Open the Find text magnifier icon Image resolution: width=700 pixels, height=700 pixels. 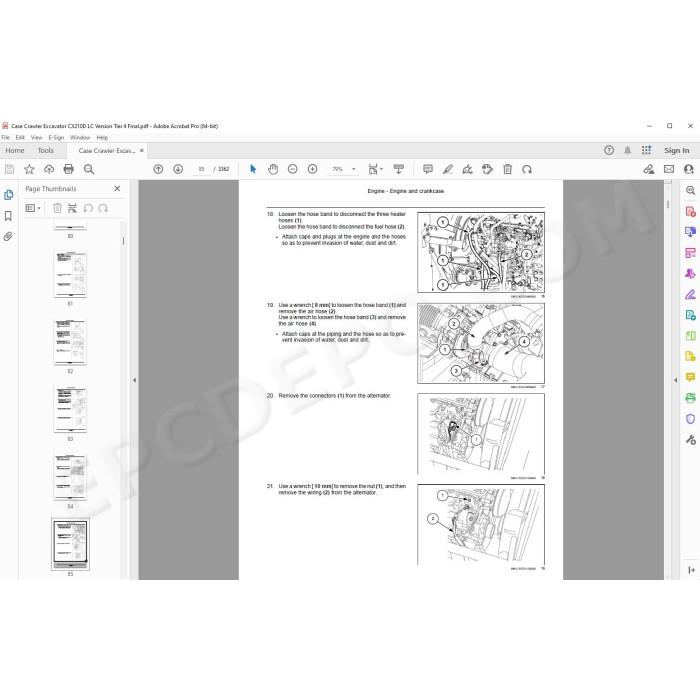(x=89, y=169)
